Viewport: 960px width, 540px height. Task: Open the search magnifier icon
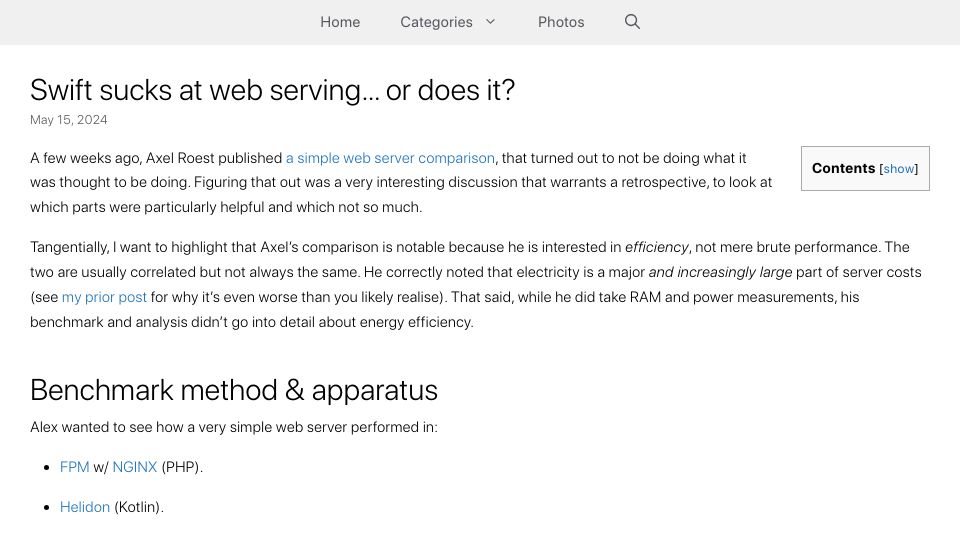632,22
